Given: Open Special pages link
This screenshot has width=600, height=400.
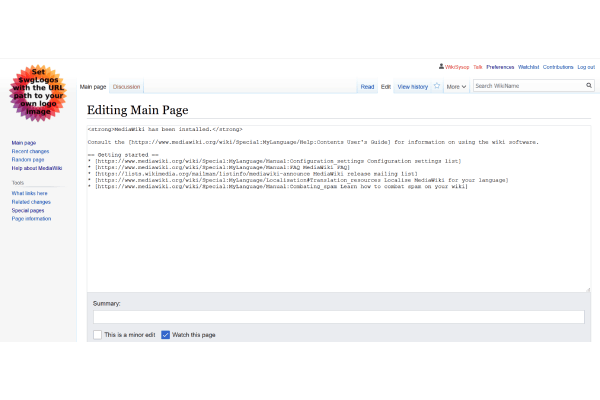Looking at the screenshot, I should click(x=27, y=210).
